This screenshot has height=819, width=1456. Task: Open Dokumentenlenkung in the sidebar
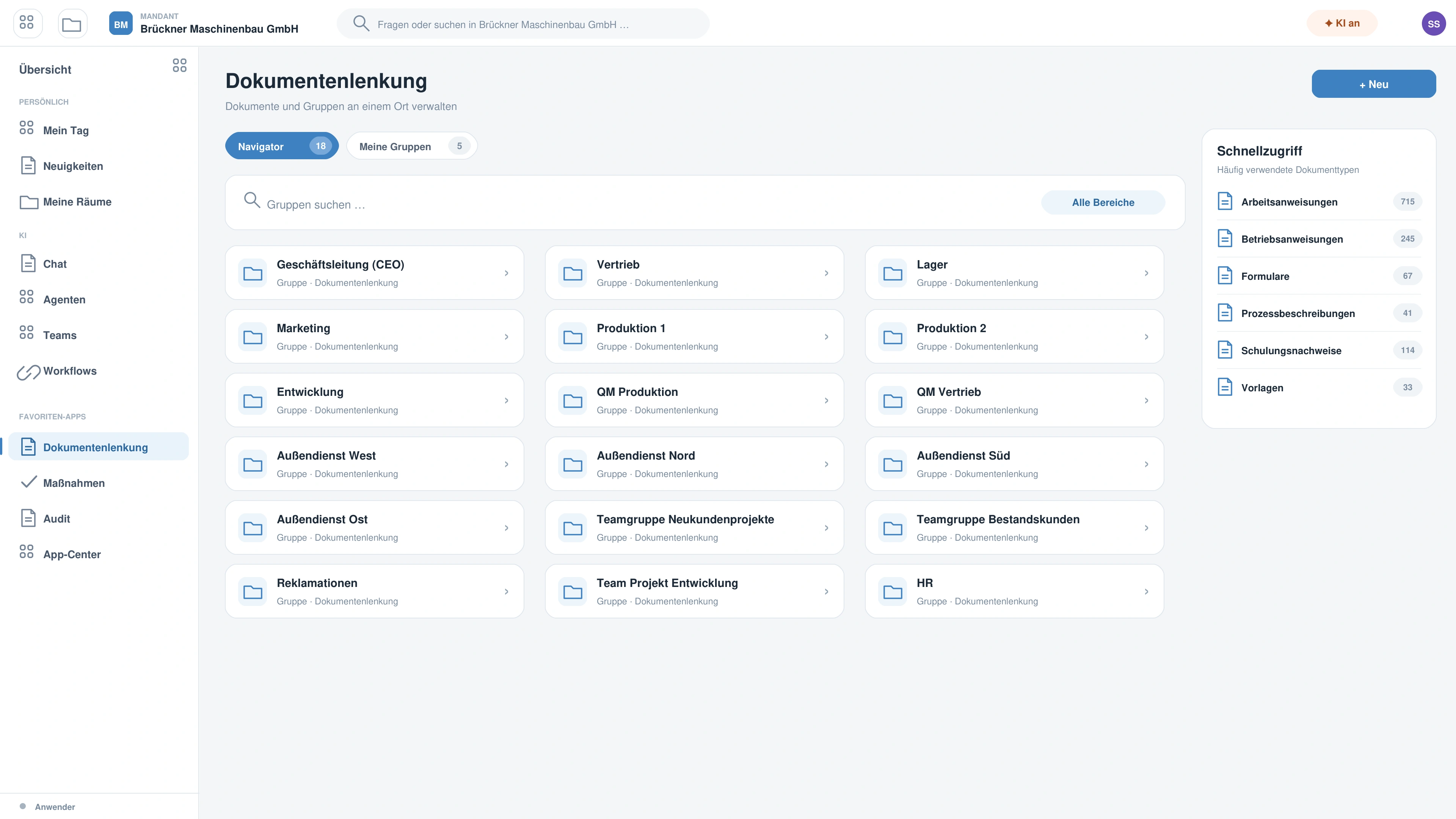(98, 447)
